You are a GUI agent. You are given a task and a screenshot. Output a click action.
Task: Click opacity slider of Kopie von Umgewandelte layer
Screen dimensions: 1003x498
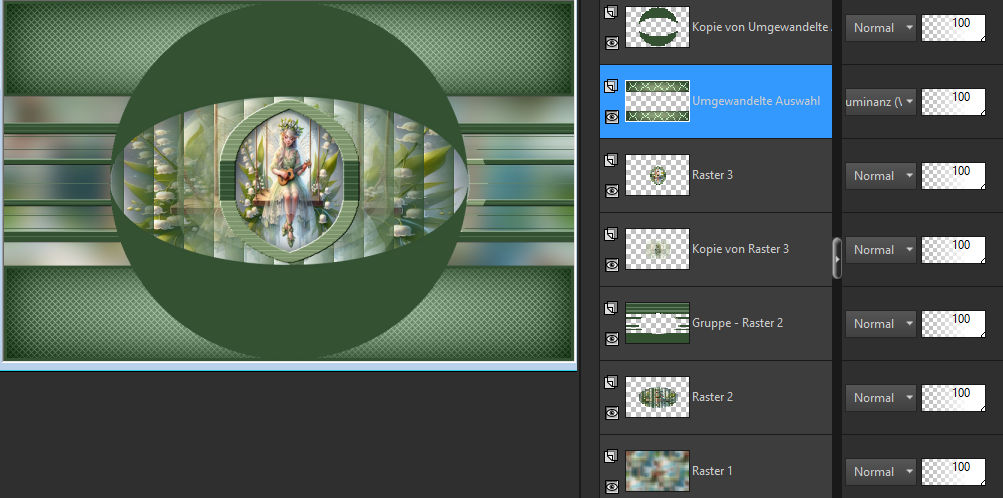pos(953,28)
